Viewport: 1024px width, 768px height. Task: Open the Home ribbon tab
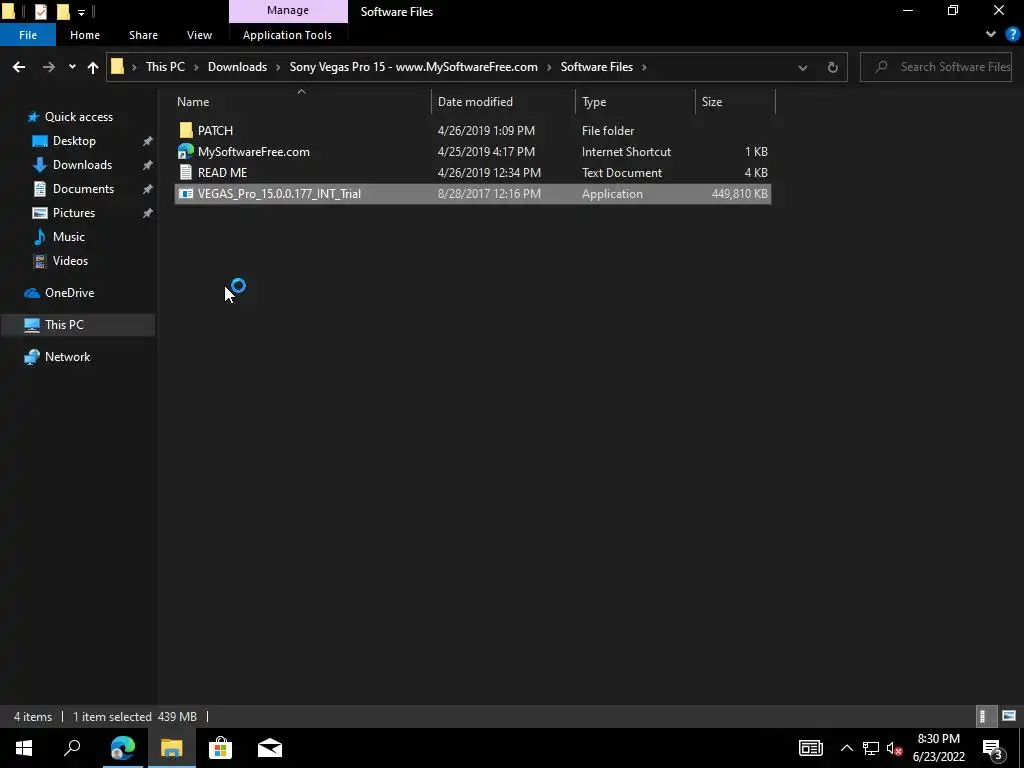tap(85, 35)
